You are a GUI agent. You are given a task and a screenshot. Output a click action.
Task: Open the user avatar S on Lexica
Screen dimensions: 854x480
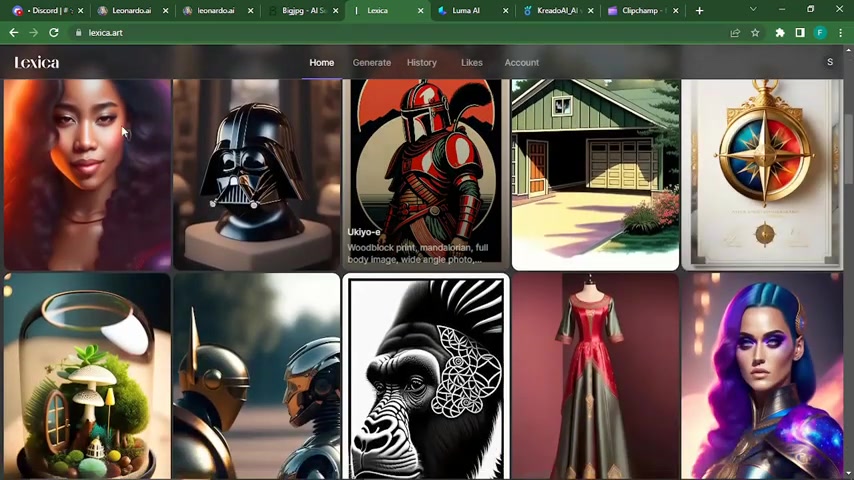[829, 62]
